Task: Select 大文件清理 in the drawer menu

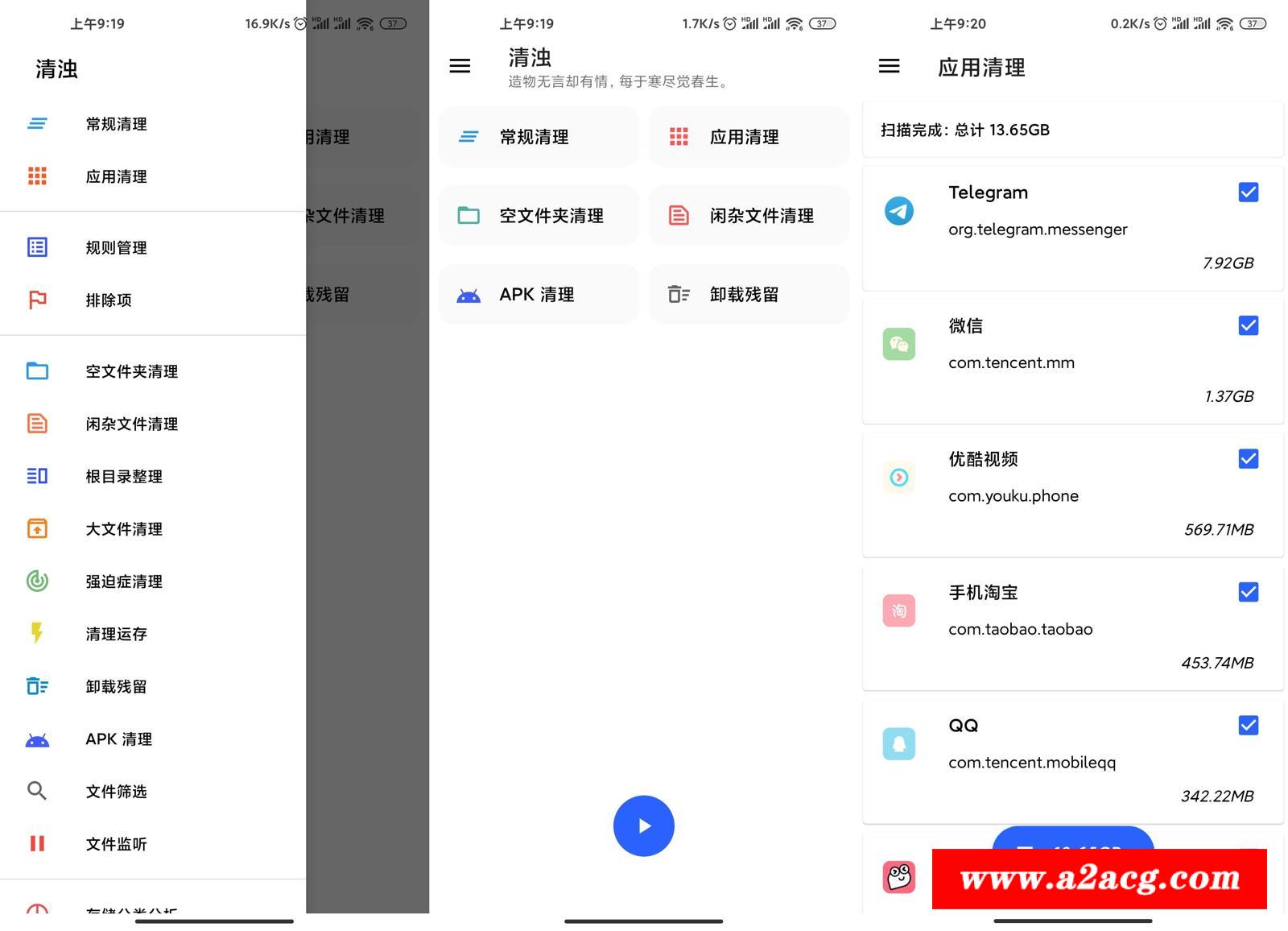Action: coord(124,529)
